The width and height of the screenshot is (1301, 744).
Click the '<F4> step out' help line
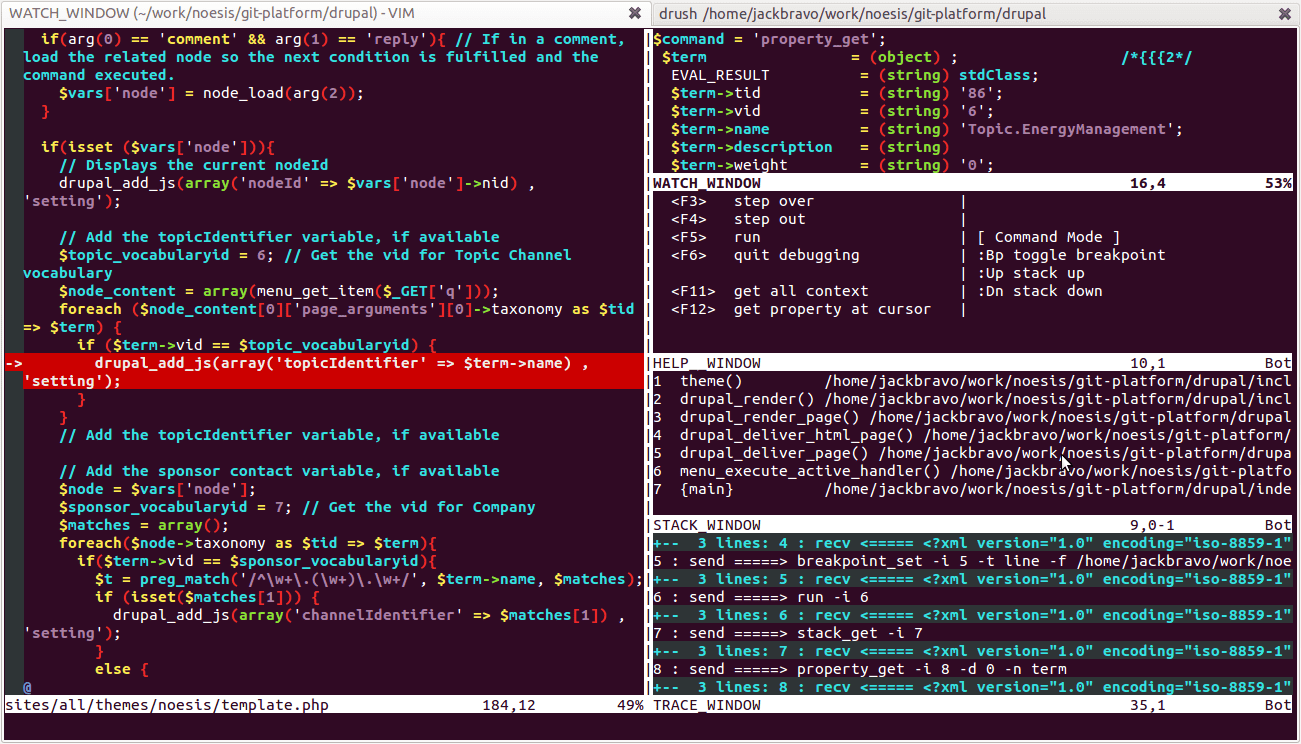coord(738,219)
